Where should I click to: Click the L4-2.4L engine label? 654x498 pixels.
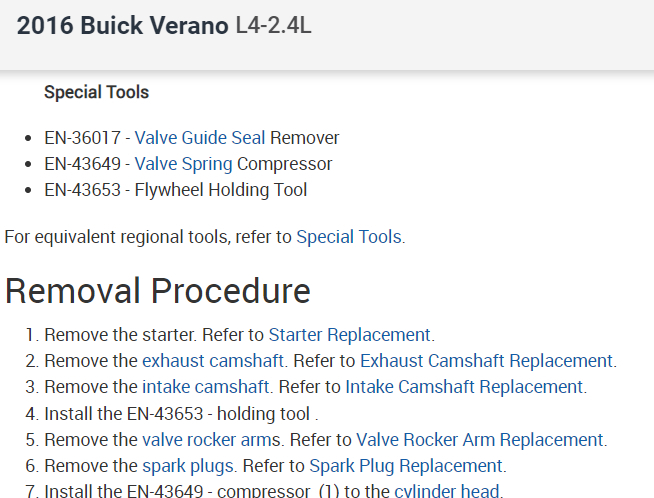pyautogui.click(x=273, y=26)
